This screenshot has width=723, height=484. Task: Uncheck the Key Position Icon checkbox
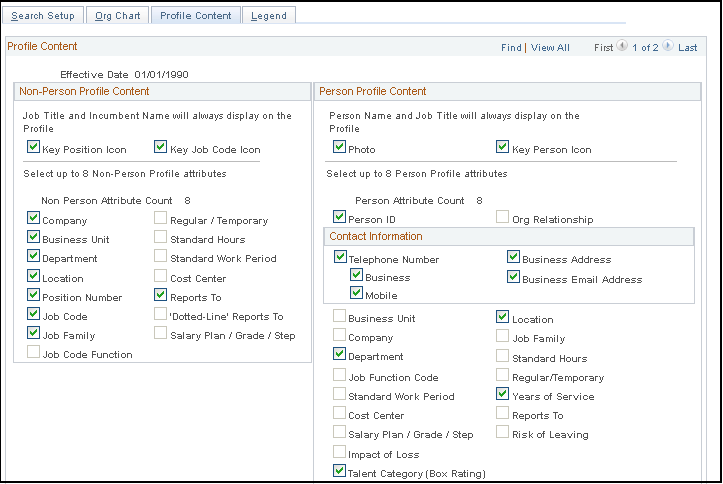(35, 148)
